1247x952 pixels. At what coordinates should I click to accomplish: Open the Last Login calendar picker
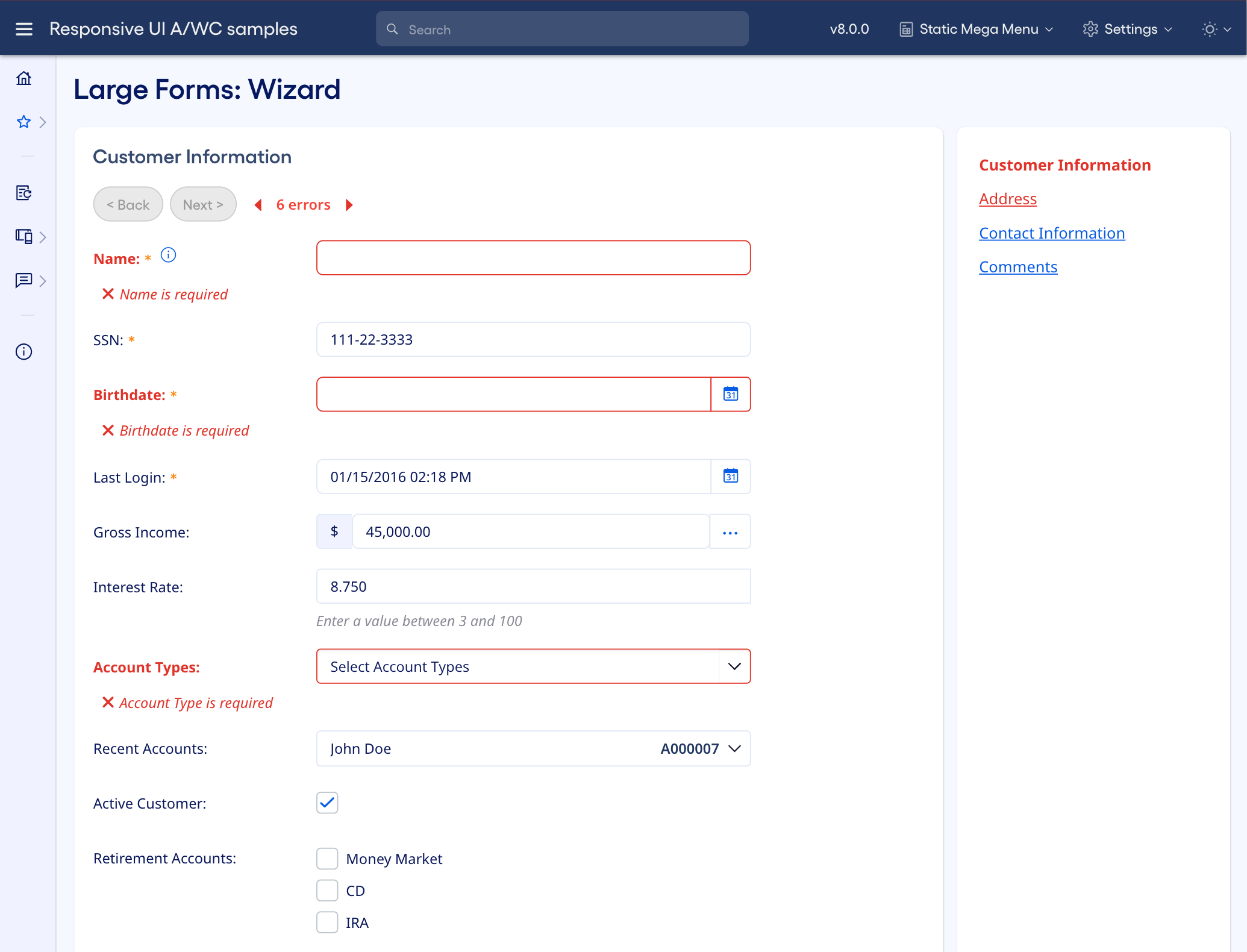pyautogui.click(x=730, y=477)
